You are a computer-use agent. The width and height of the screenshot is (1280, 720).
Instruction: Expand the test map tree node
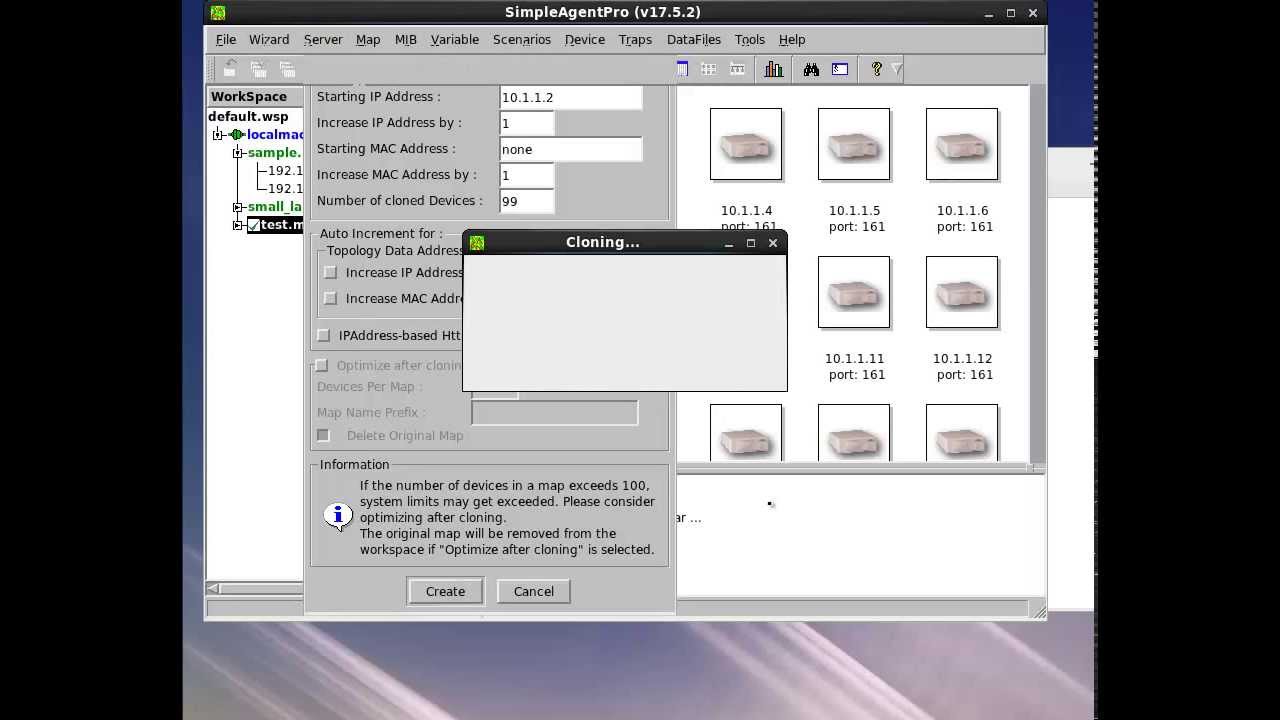(238, 225)
